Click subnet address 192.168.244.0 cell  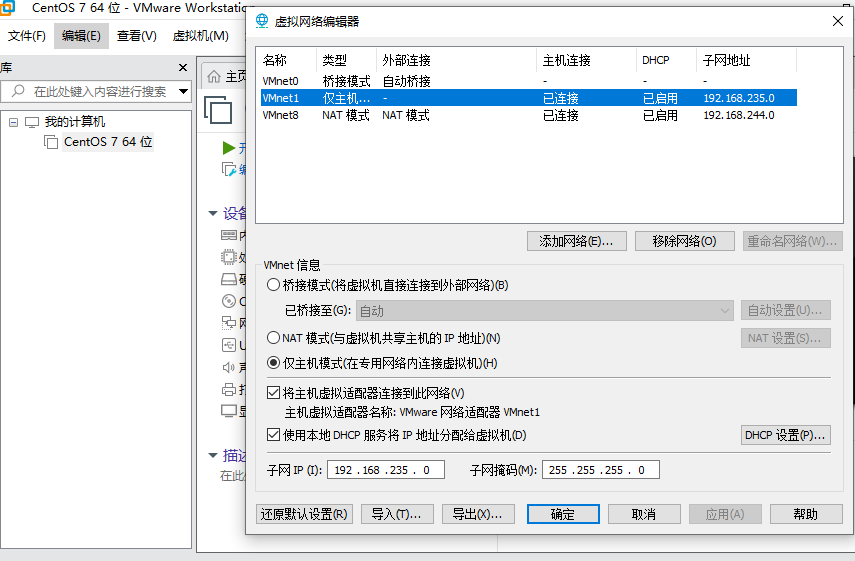click(739, 115)
